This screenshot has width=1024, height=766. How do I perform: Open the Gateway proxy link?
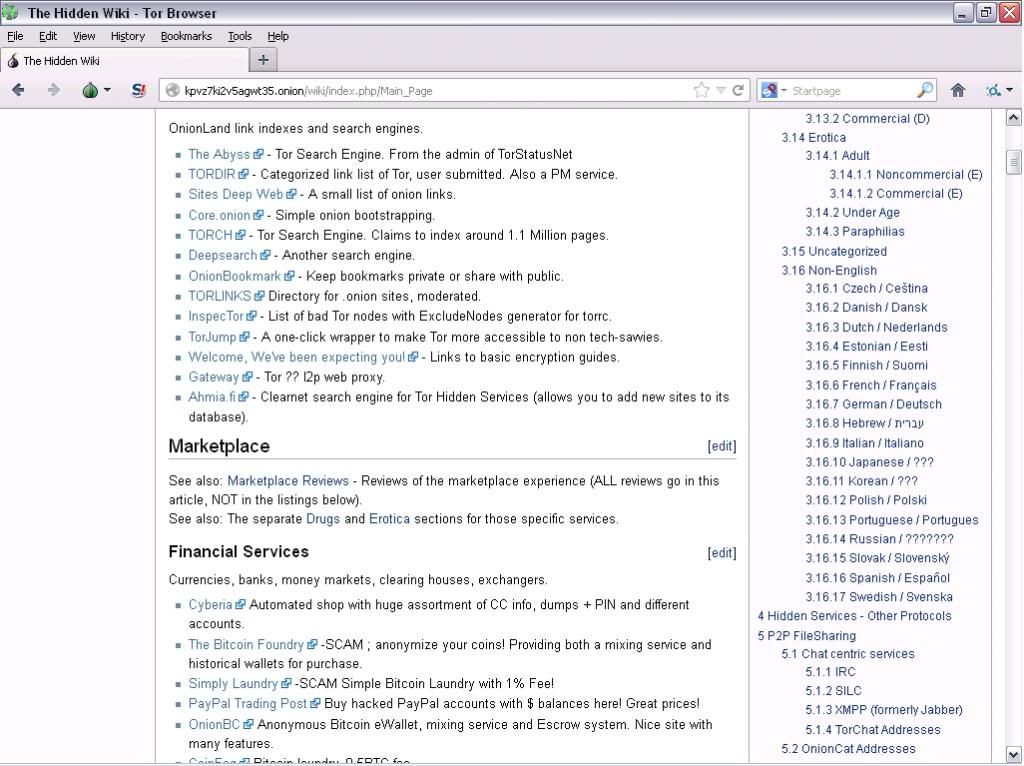[x=214, y=377]
